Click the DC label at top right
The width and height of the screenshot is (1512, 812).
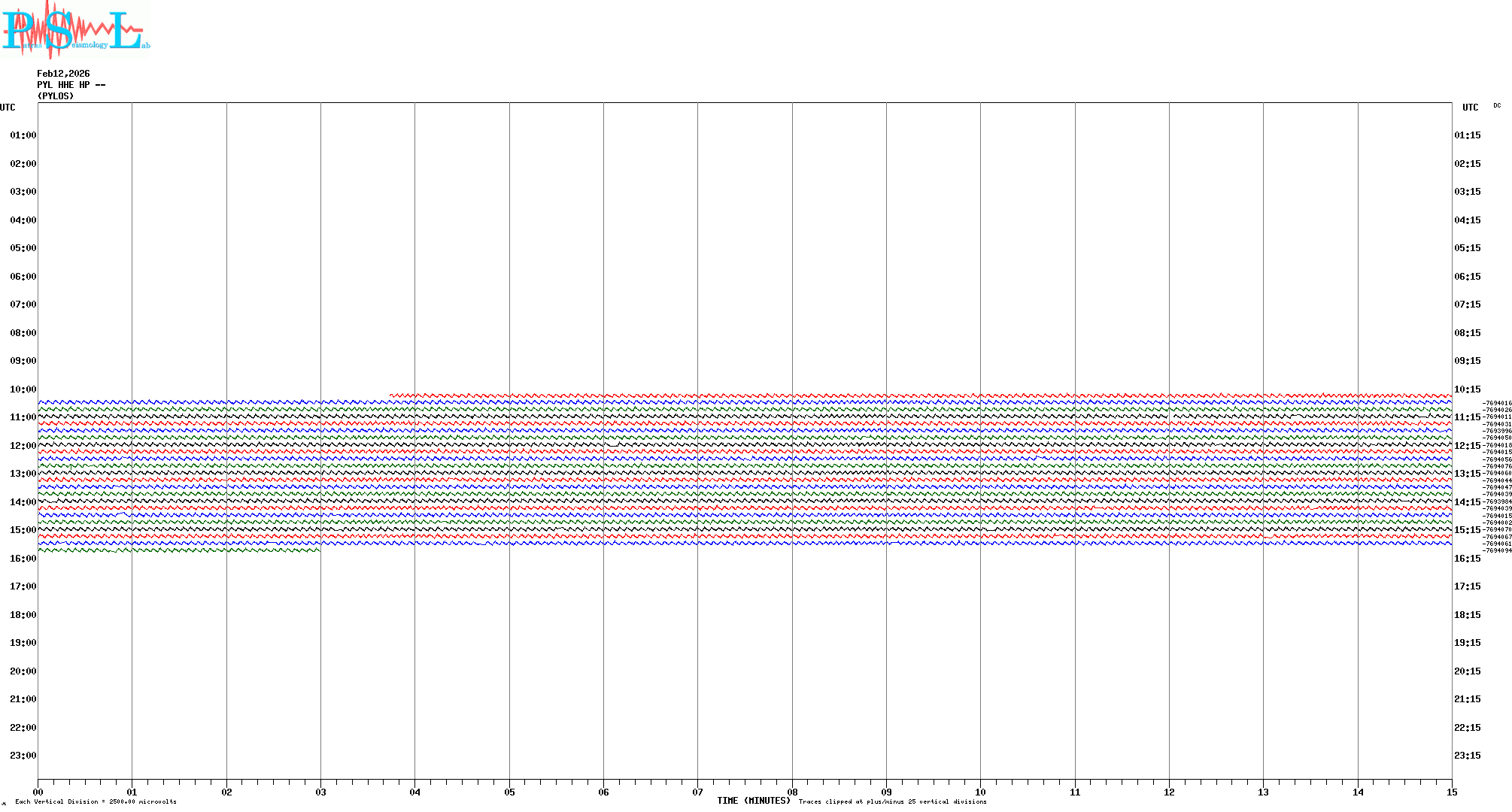click(x=1496, y=106)
